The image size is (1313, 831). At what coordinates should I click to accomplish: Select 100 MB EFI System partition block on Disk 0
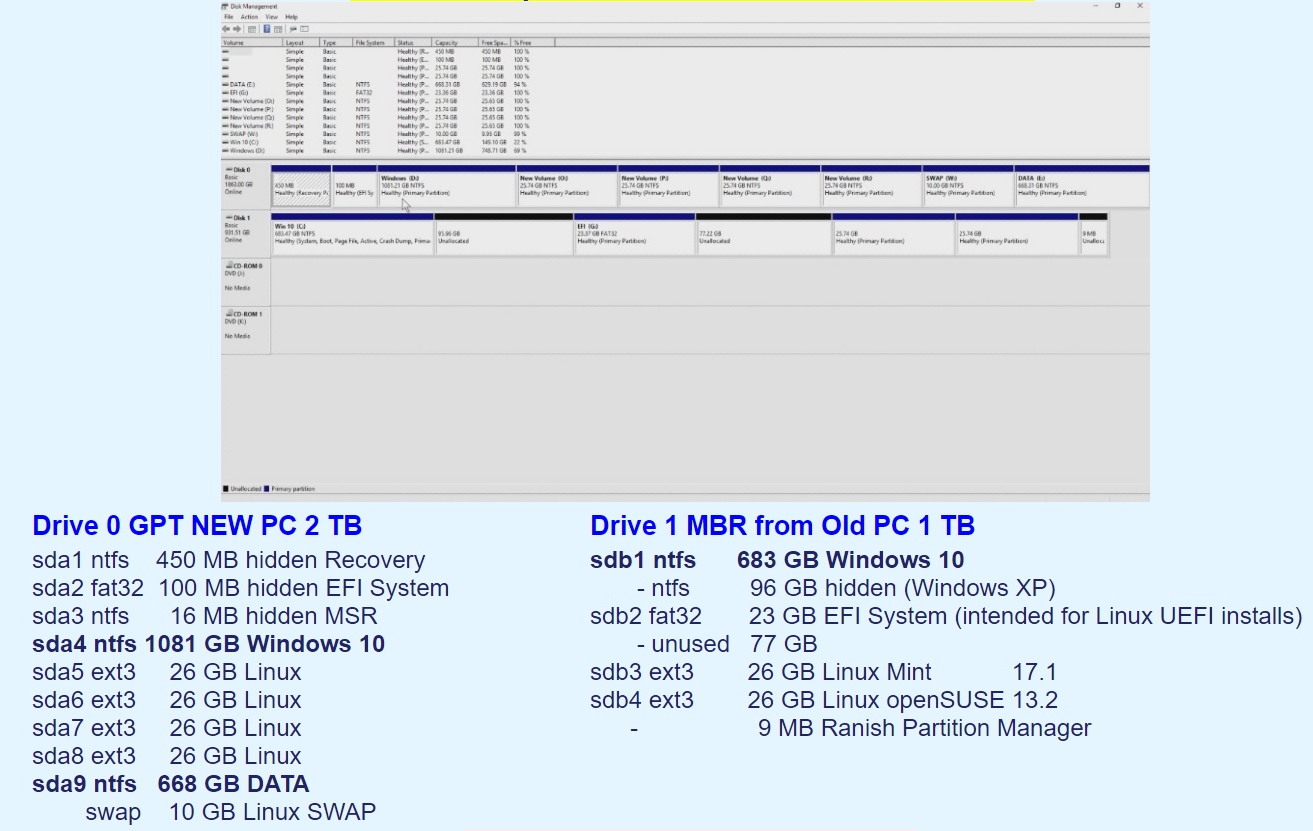click(354, 186)
